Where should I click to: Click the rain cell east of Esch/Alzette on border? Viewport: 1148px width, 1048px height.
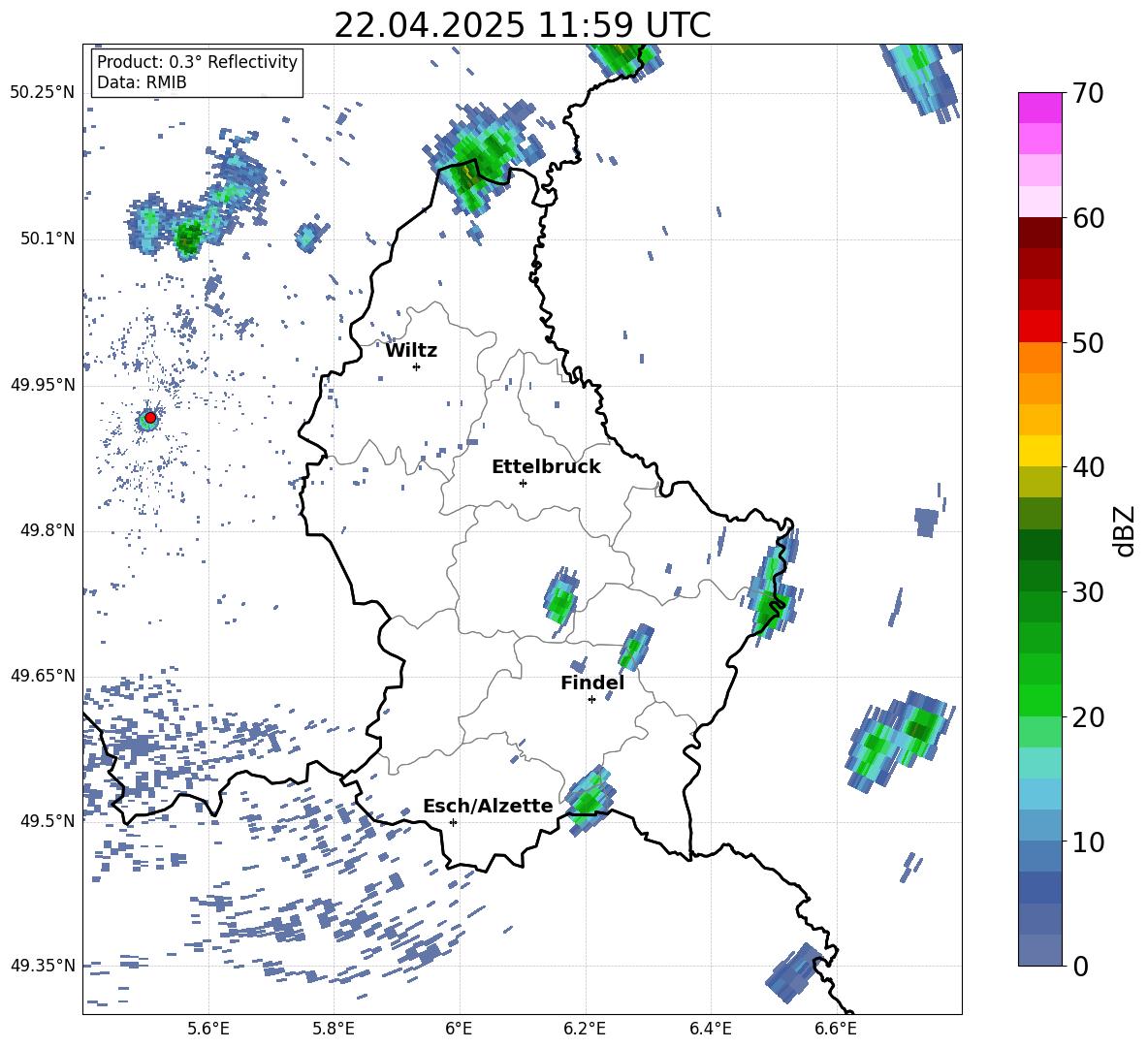(x=590, y=800)
